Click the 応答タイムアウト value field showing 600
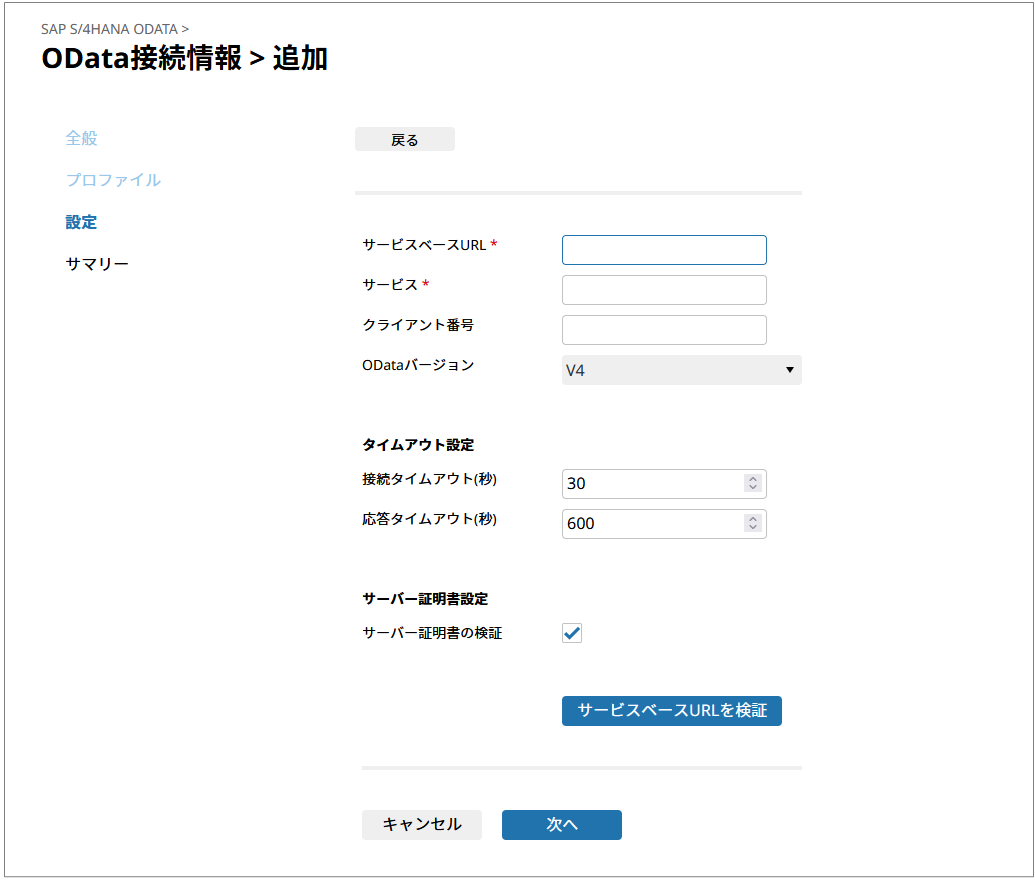 click(650, 524)
